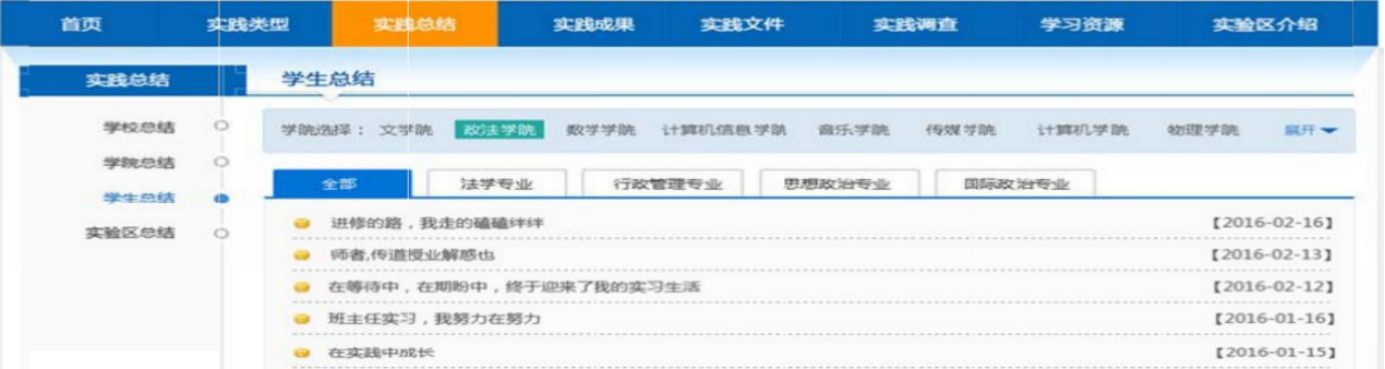Image resolution: width=1385 pixels, height=369 pixels.
Task: Click the date 【2016-02-13】
Action: (1273, 255)
